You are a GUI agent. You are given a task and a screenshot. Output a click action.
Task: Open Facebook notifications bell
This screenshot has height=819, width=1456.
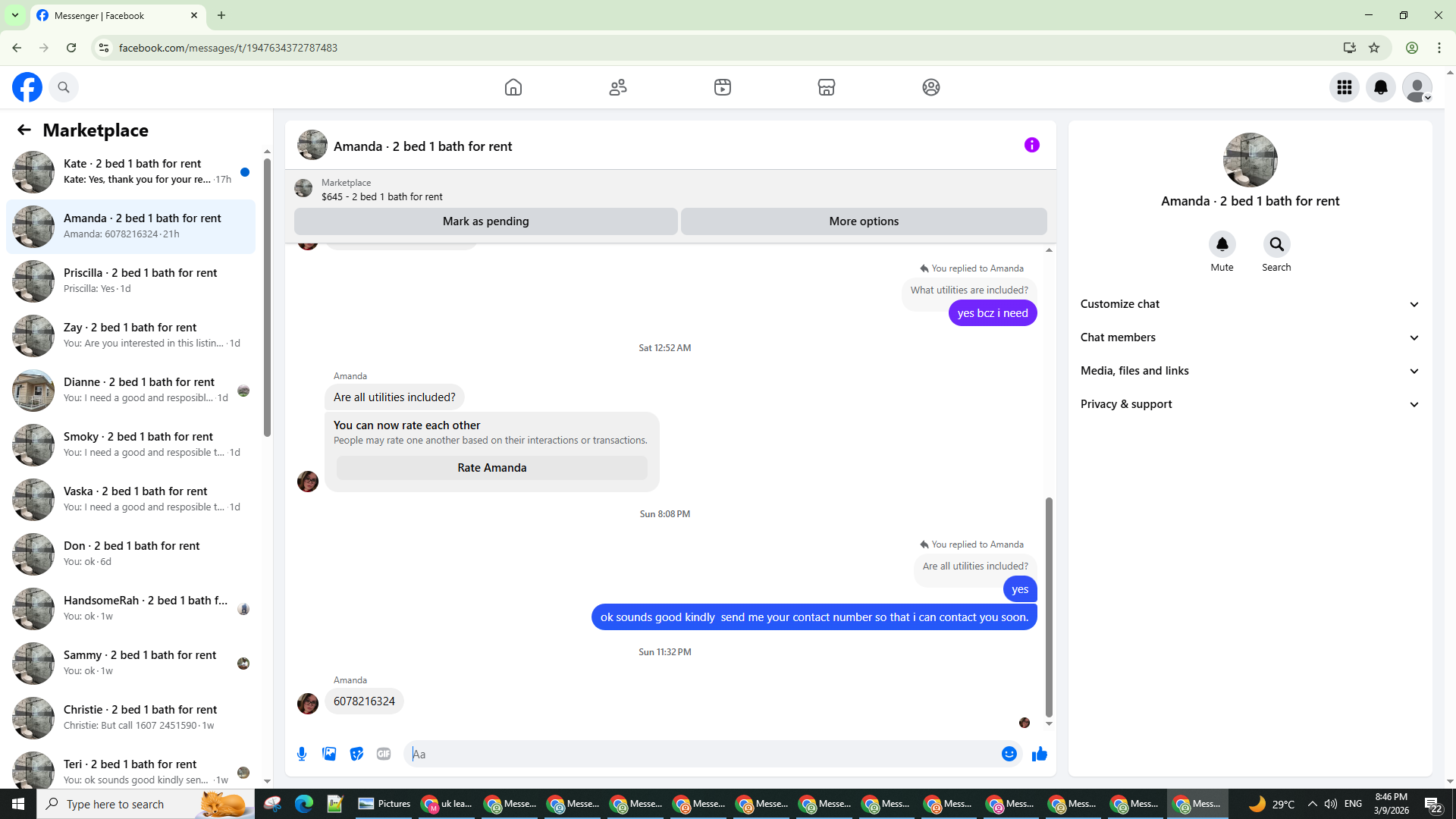point(1381,87)
